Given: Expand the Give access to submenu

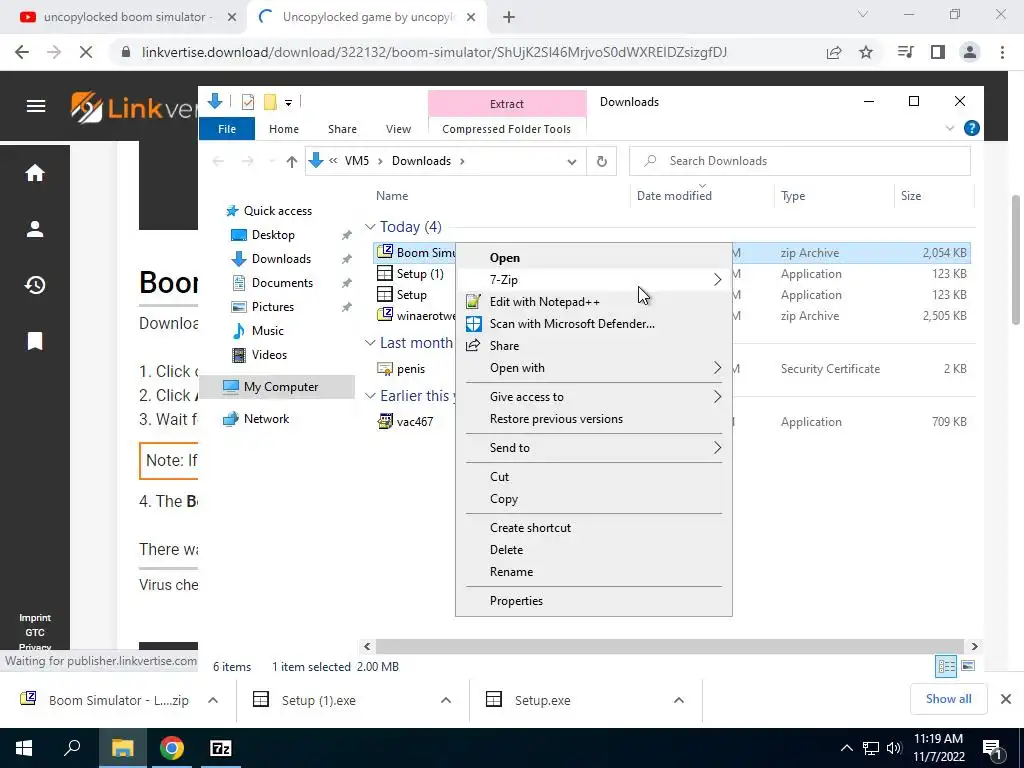Looking at the screenshot, I should click(594, 397).
